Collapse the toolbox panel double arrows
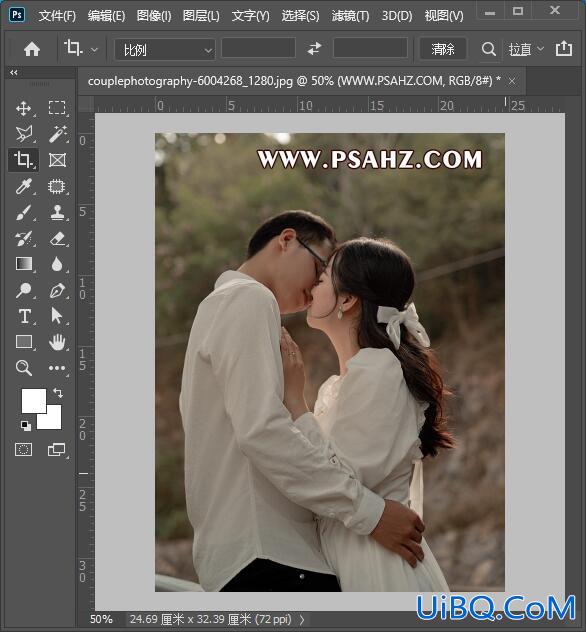The width and height of the screenshot is (586, 632). (x=14, y=73)
